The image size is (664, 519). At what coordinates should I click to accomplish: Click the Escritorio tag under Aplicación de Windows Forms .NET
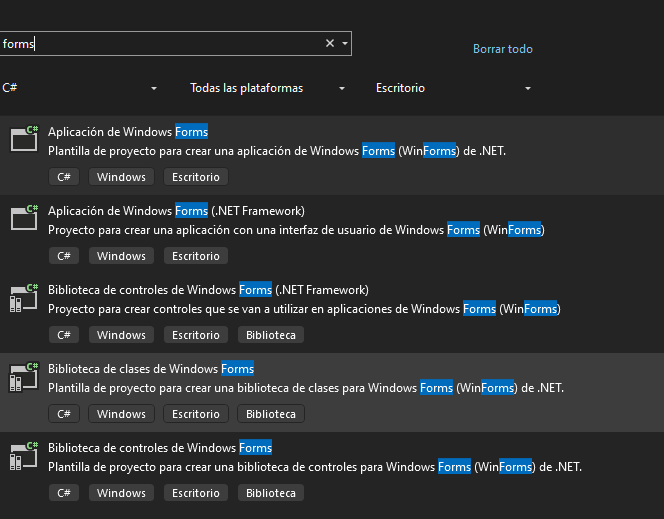pyautogui.click(x=196, y=177)
